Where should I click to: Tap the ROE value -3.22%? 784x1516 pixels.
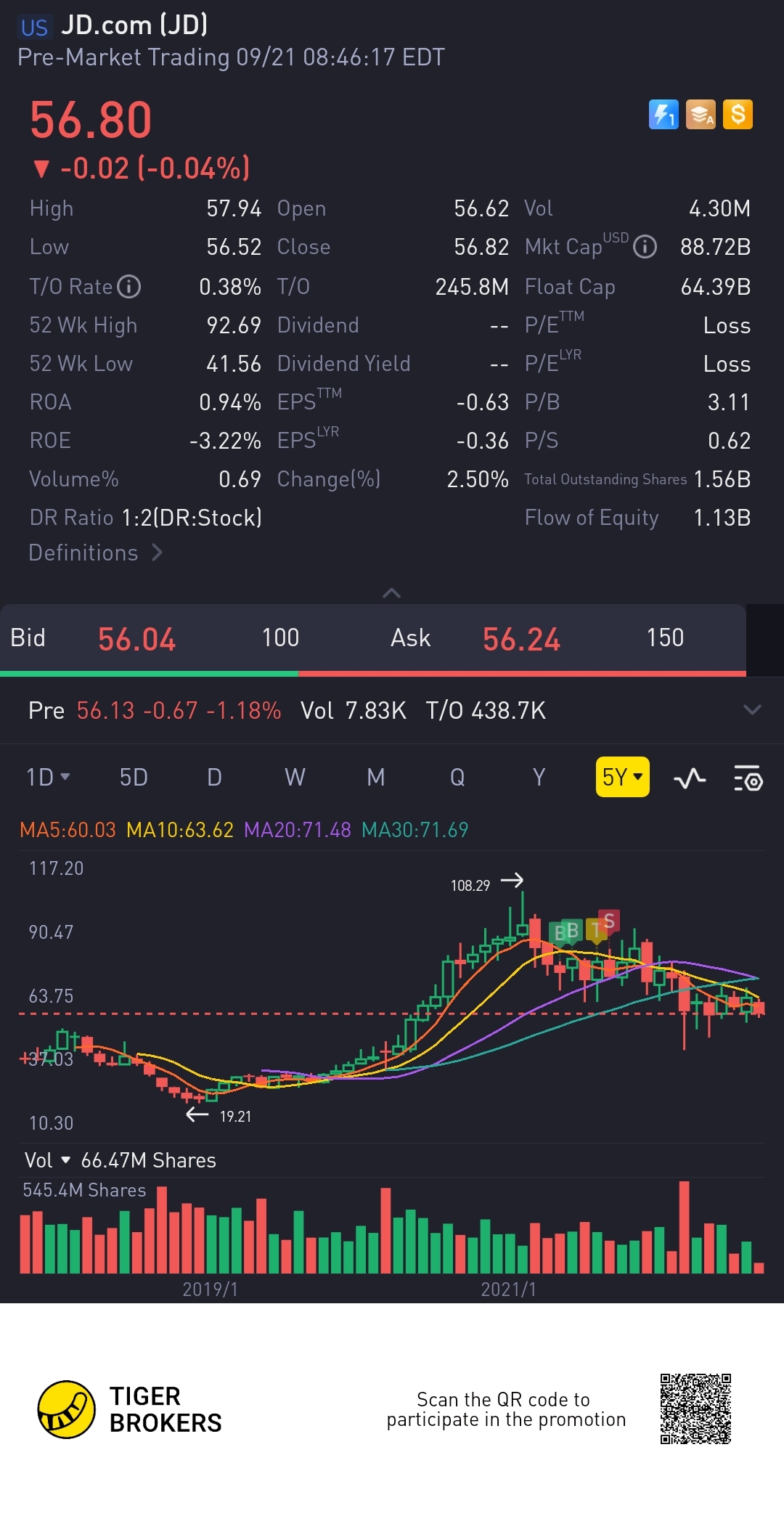coord(225,441)
